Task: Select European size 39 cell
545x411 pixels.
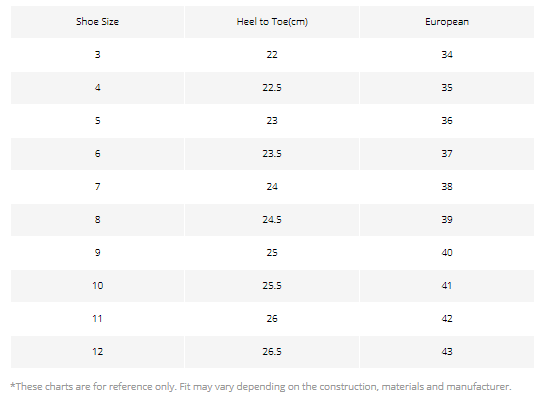Action: pyautogui.click(x=447, y=220)
